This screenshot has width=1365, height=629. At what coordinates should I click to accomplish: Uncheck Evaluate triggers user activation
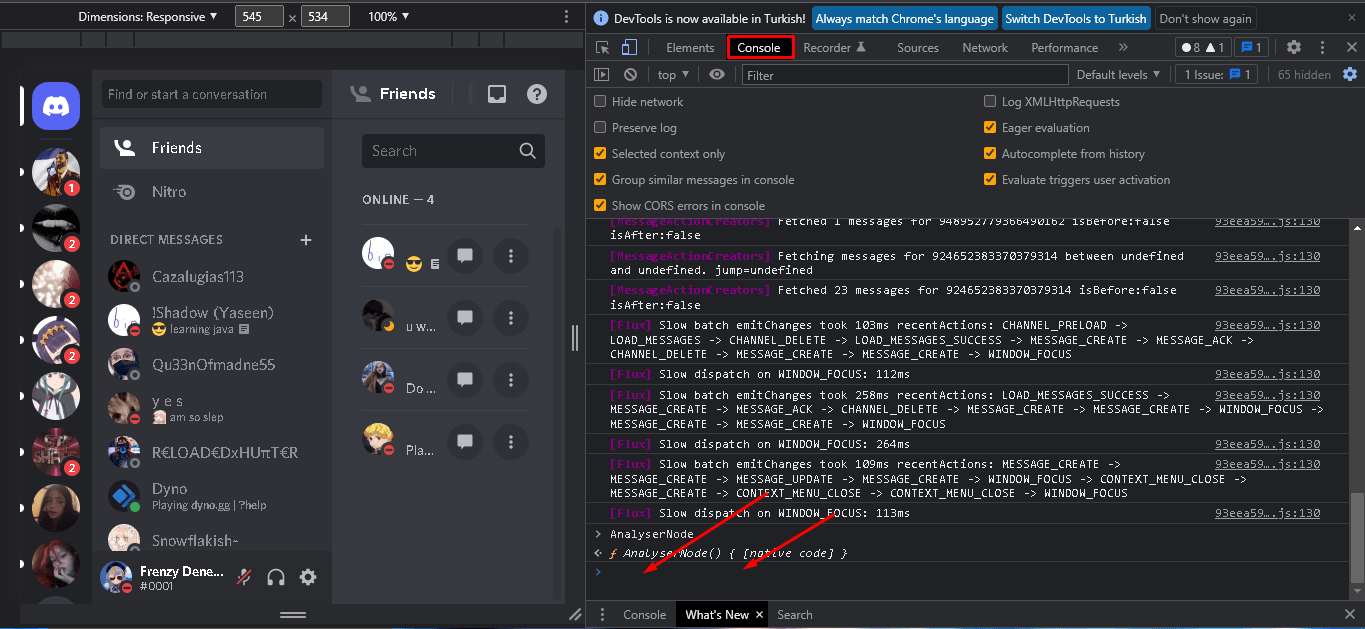990,180
